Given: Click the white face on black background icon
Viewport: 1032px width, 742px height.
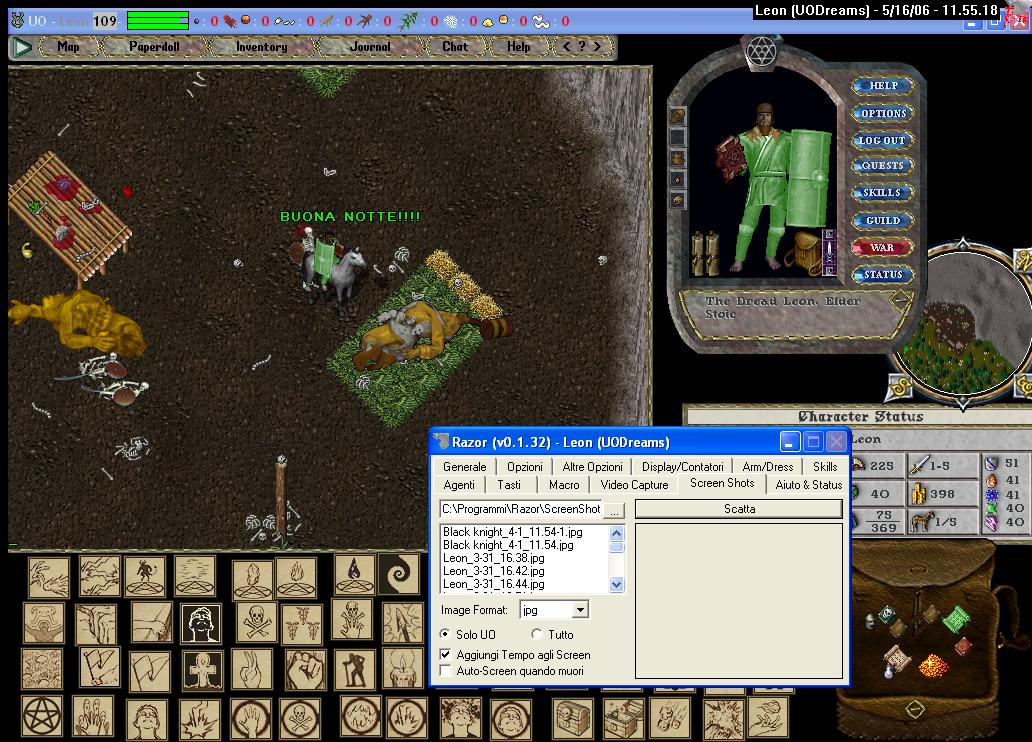Looking at the screenshot, I should click(x=201, y=623).
